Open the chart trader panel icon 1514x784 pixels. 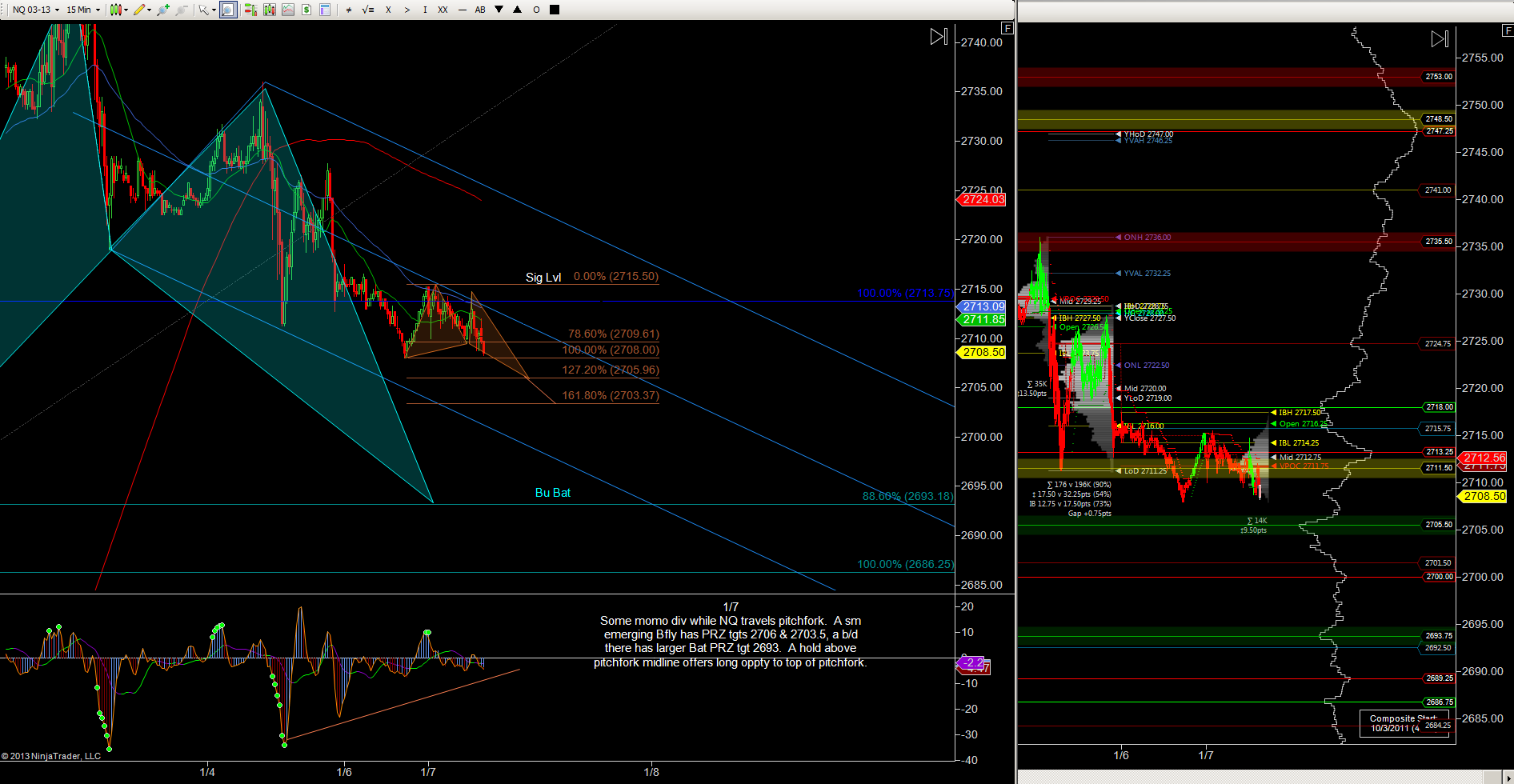click(250, 10)
